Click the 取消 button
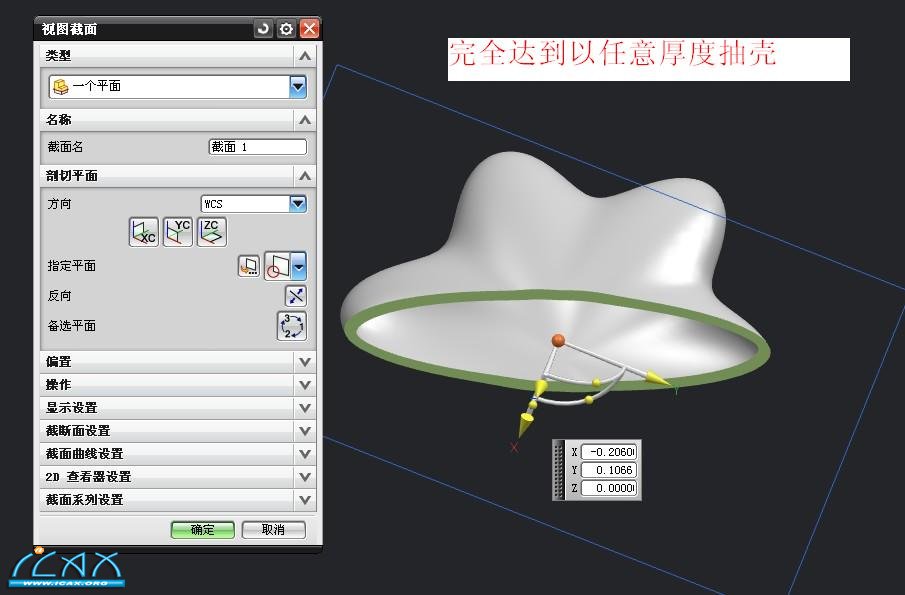The height and width of the screenshot is (595, 905). coord(273,530)
